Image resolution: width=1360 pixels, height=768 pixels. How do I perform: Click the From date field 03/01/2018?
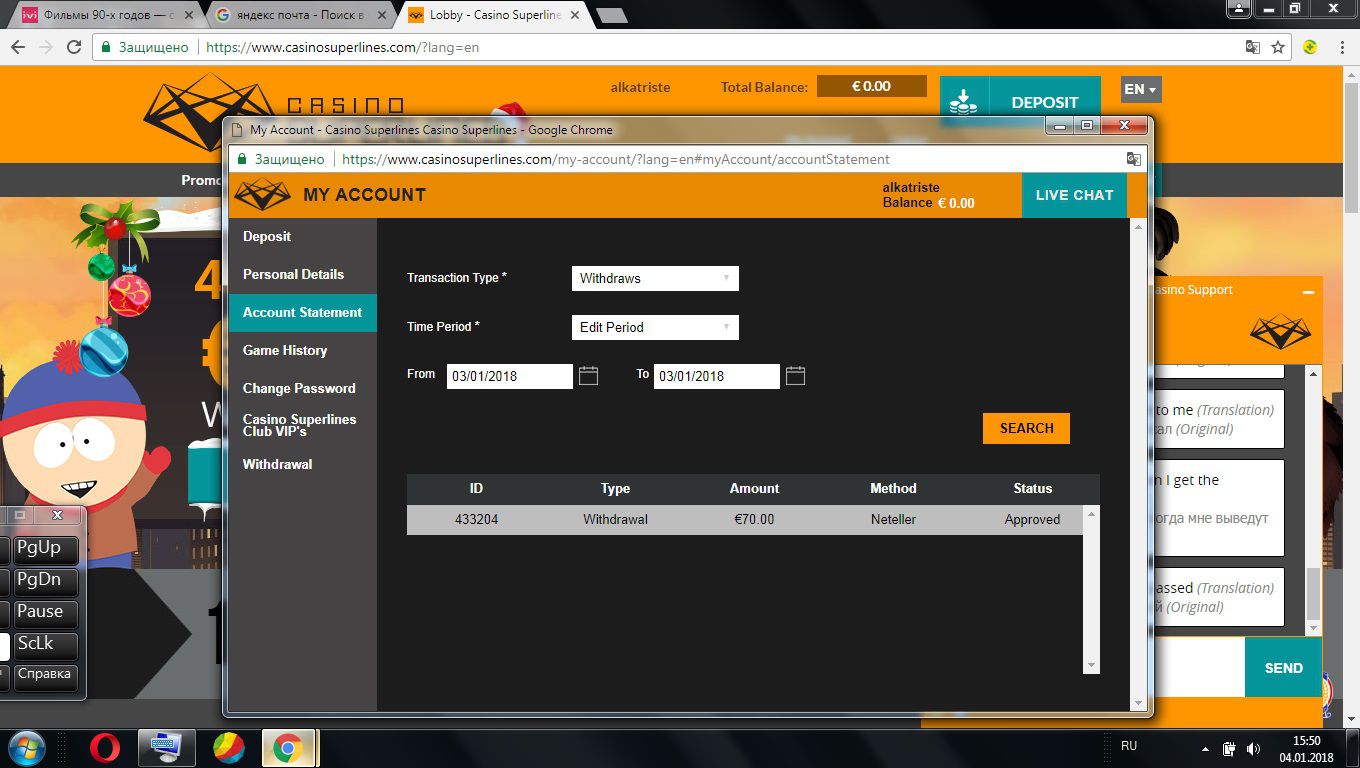(510, 376)
